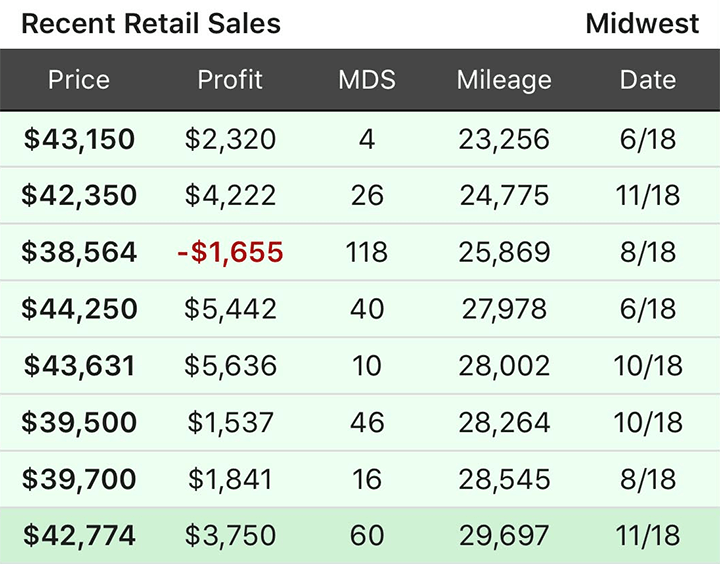Sort table by Profit column header

point(230,80)
